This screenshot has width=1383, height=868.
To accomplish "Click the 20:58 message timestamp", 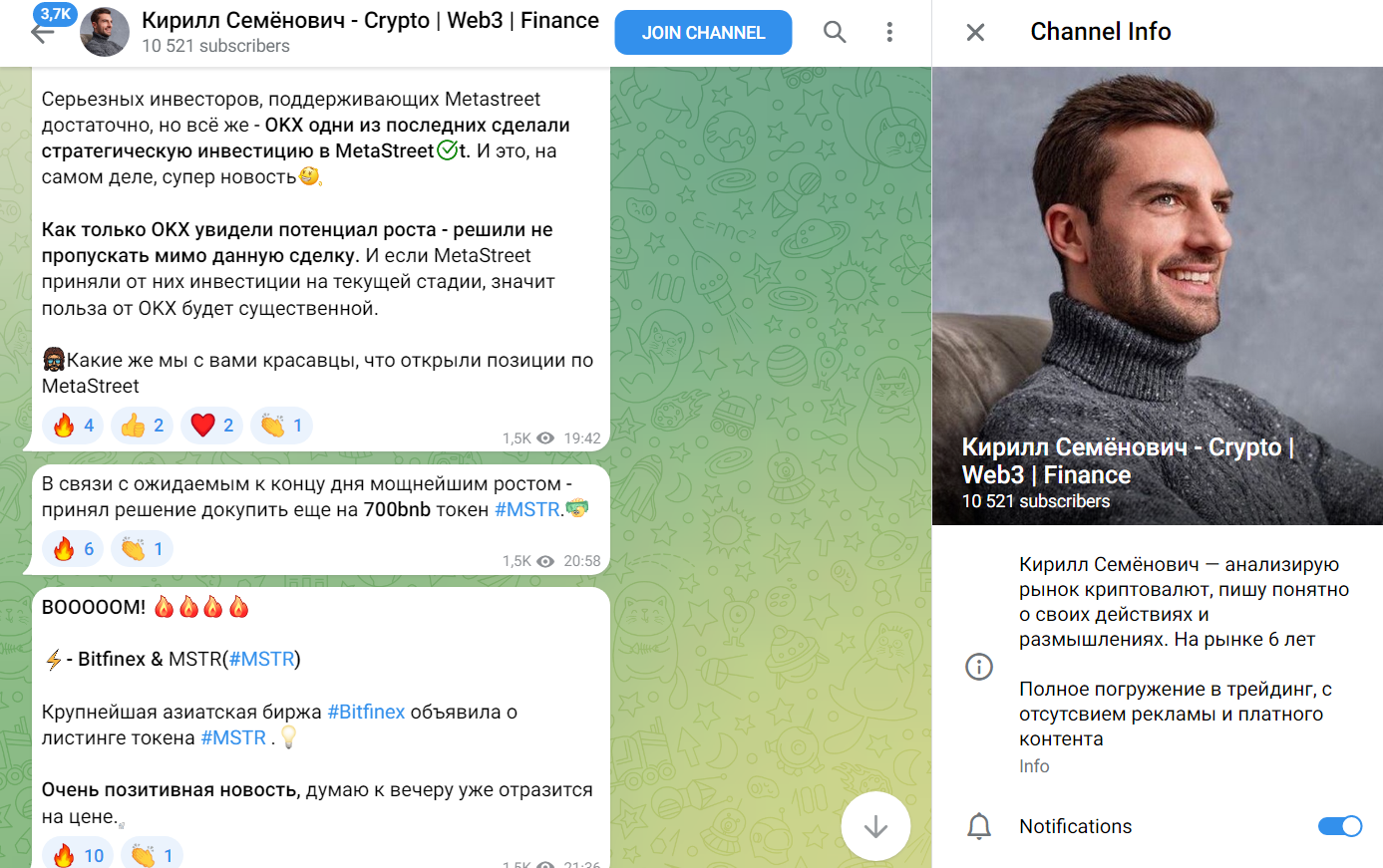I will (582, 561).
